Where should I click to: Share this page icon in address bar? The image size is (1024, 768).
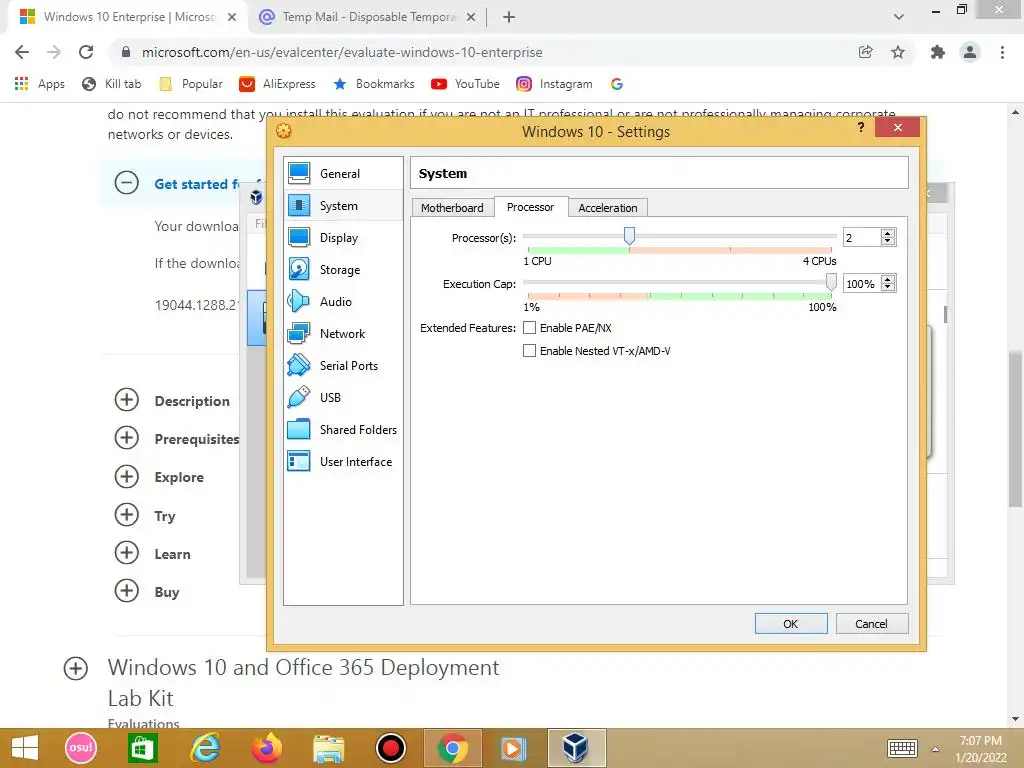pos(865,52)
